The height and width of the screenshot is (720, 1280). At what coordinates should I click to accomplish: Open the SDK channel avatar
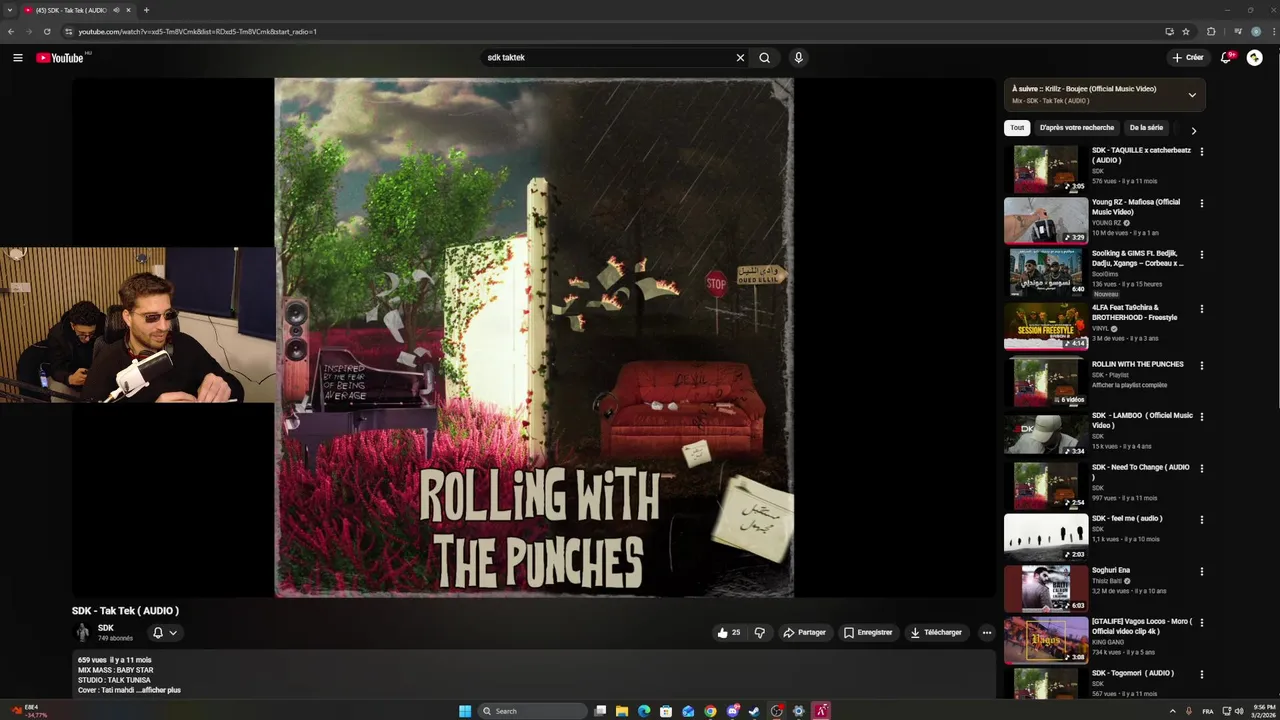click(83, 632)
